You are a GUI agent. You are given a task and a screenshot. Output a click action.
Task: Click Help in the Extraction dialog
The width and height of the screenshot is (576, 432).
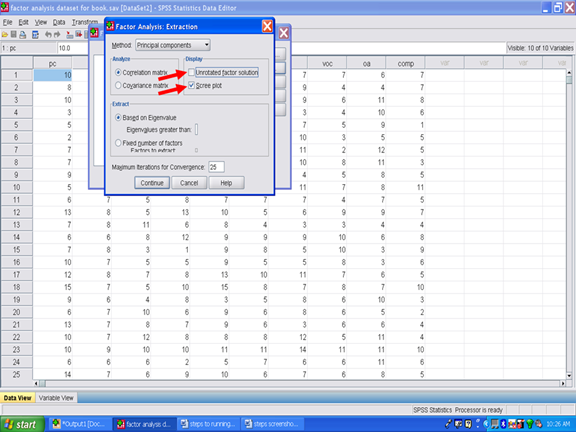pos(226,183)
